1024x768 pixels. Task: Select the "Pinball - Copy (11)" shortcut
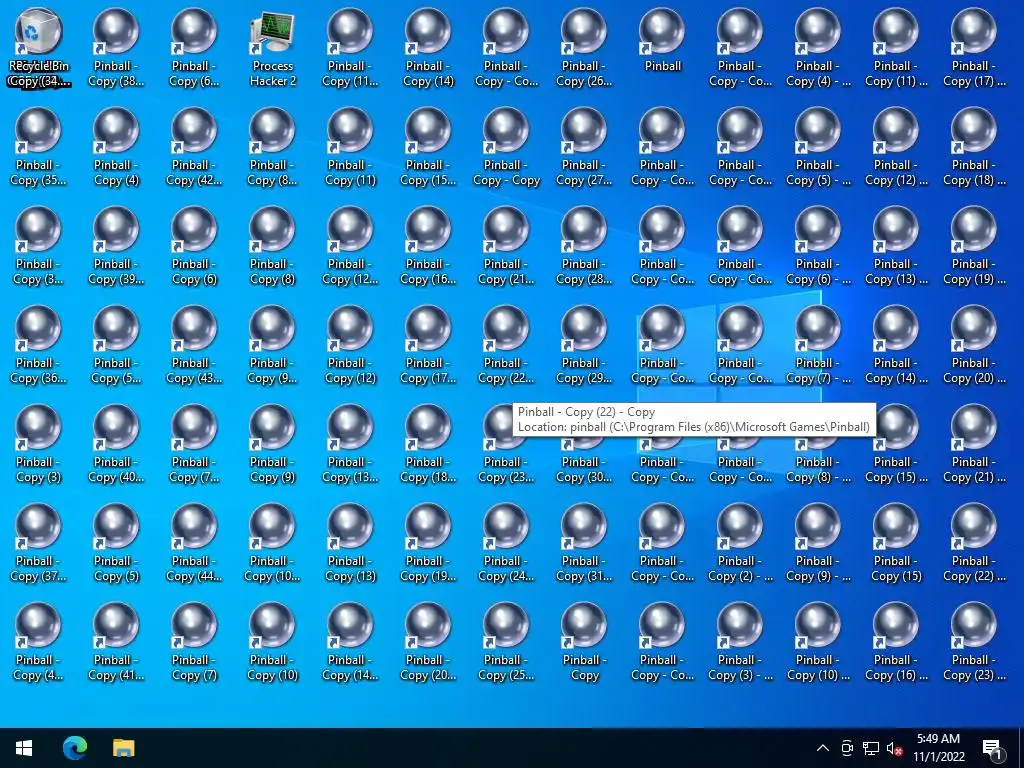[x=350, y=148]
